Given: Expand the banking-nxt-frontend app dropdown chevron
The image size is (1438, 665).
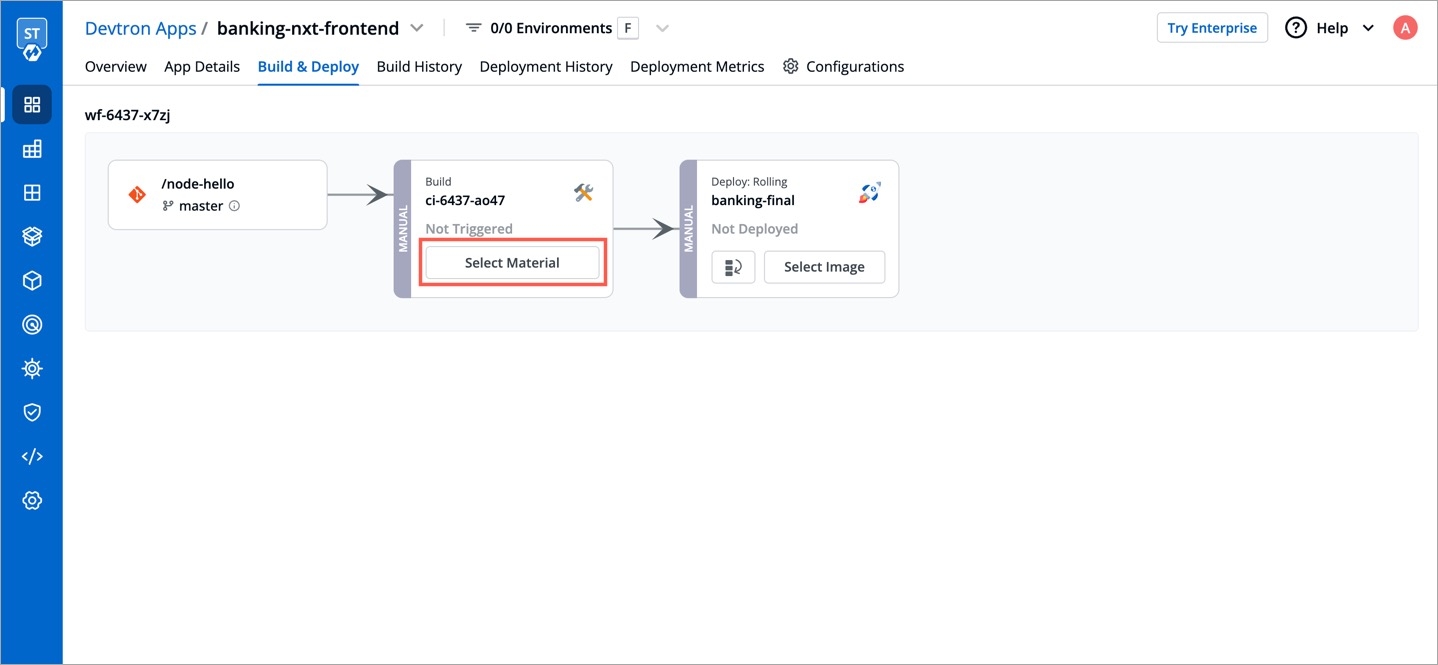Looking at the screenshot, I should pyautogui.click(x=417, y=28).
